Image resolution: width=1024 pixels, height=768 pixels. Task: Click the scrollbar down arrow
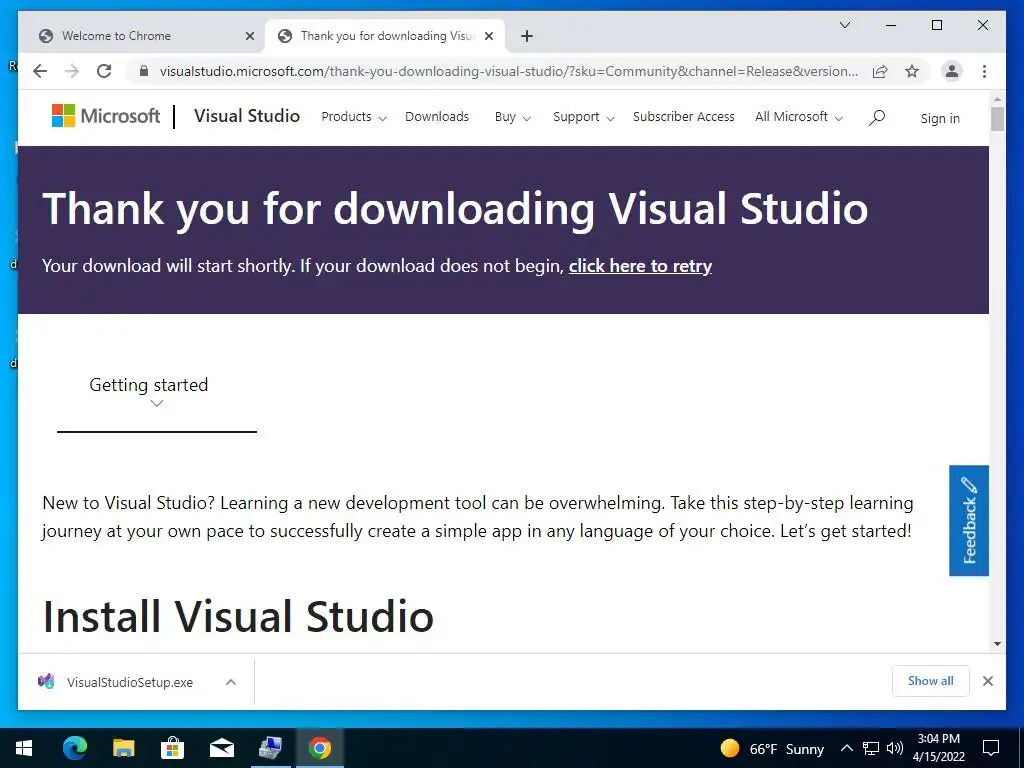pos(997,644)
